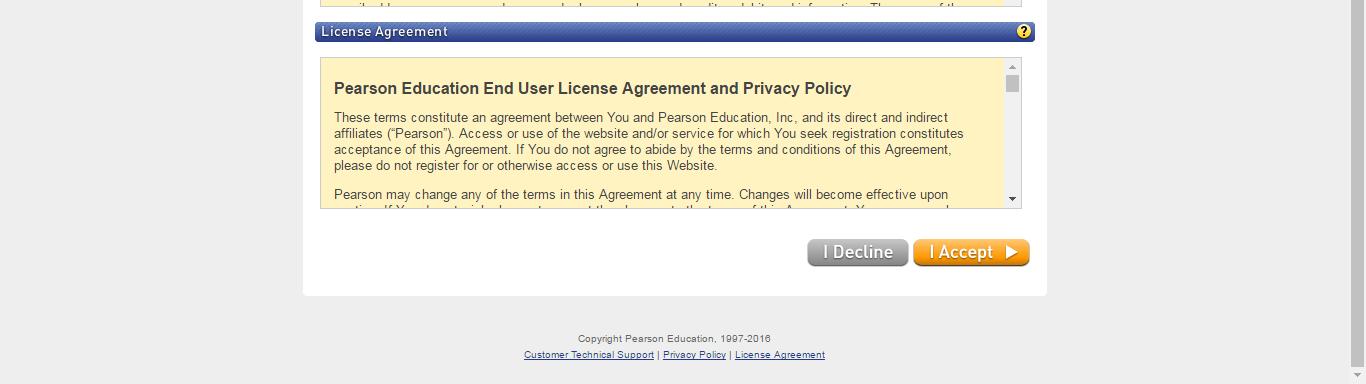Click the I Decline button
Viewport: 1366px width, 384px height.
[858, 253]
